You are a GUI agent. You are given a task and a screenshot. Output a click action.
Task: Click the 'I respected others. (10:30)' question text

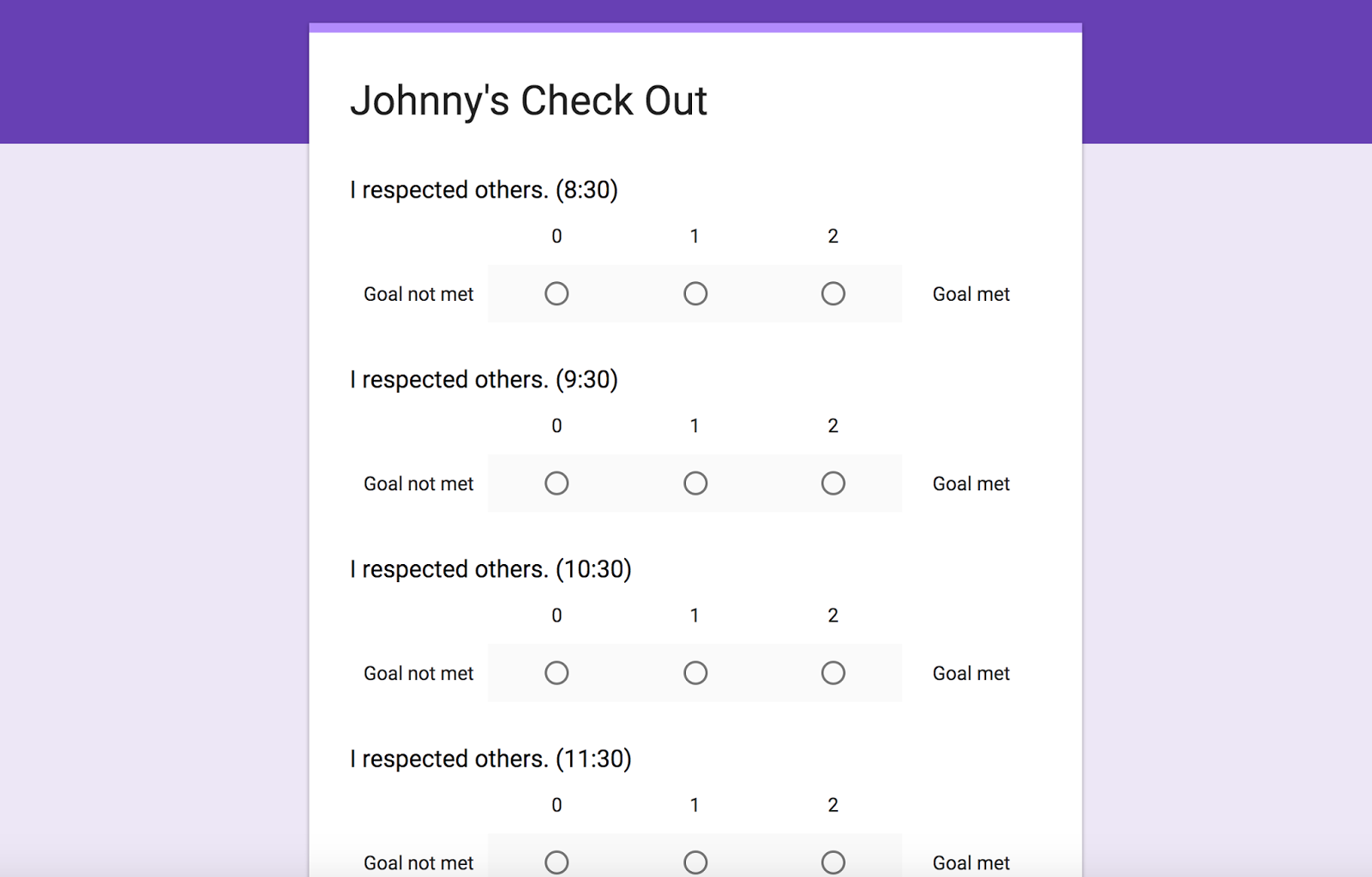coord(490,569)
